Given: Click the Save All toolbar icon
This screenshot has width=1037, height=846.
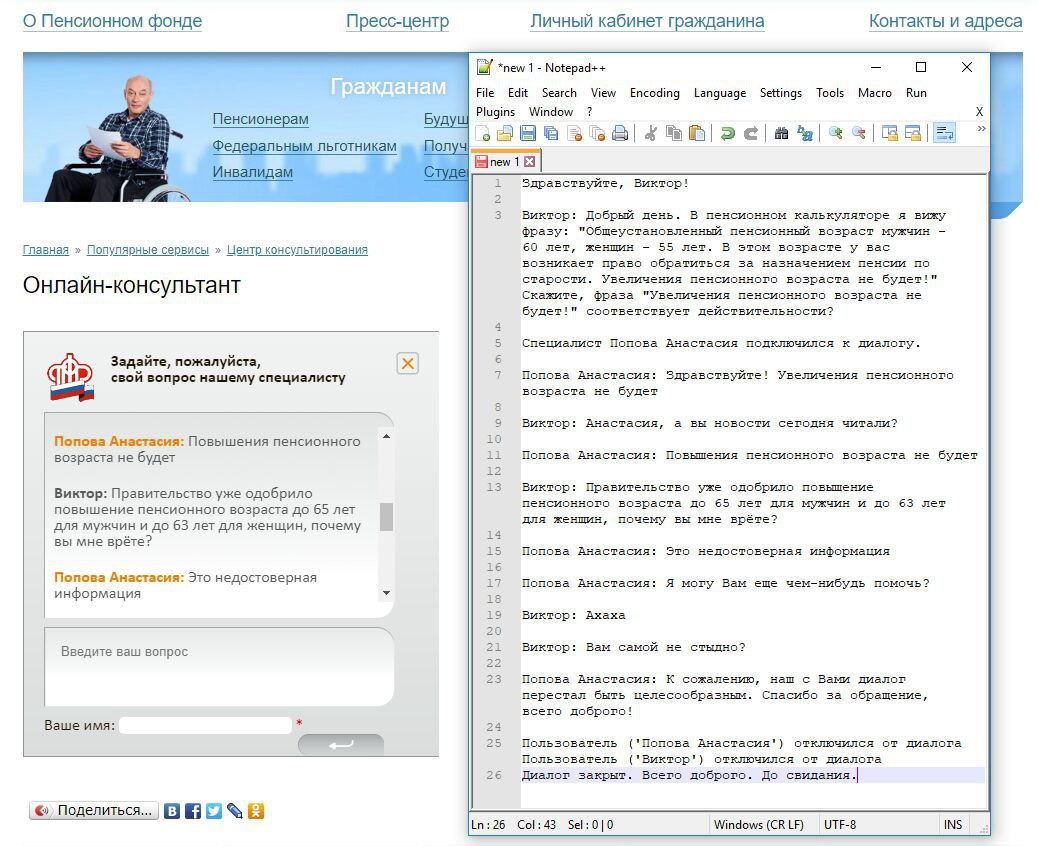Looking at the screenshot, I should point(550,134).
